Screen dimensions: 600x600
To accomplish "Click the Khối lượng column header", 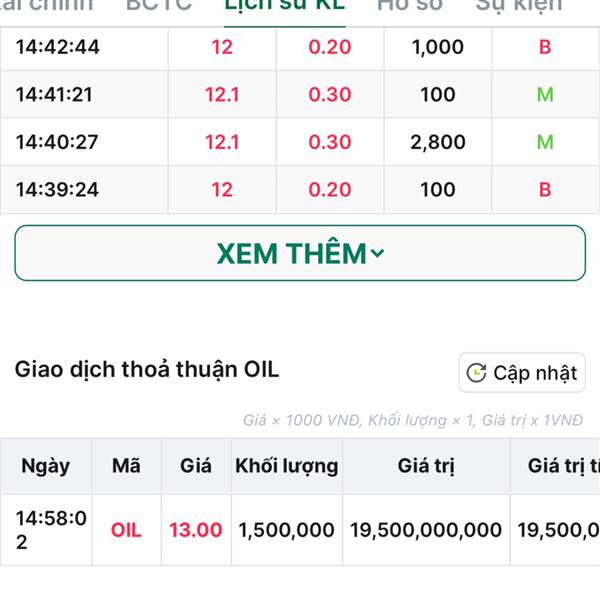I will pos(287,466).
